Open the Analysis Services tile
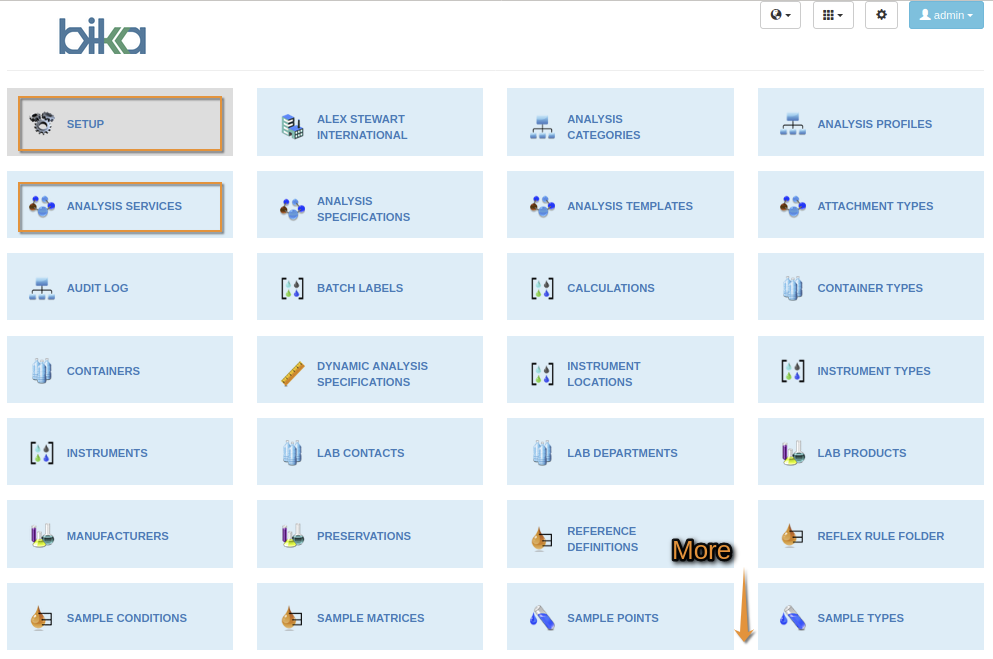This screenshot has width=993, height=659. pos(124,206)
